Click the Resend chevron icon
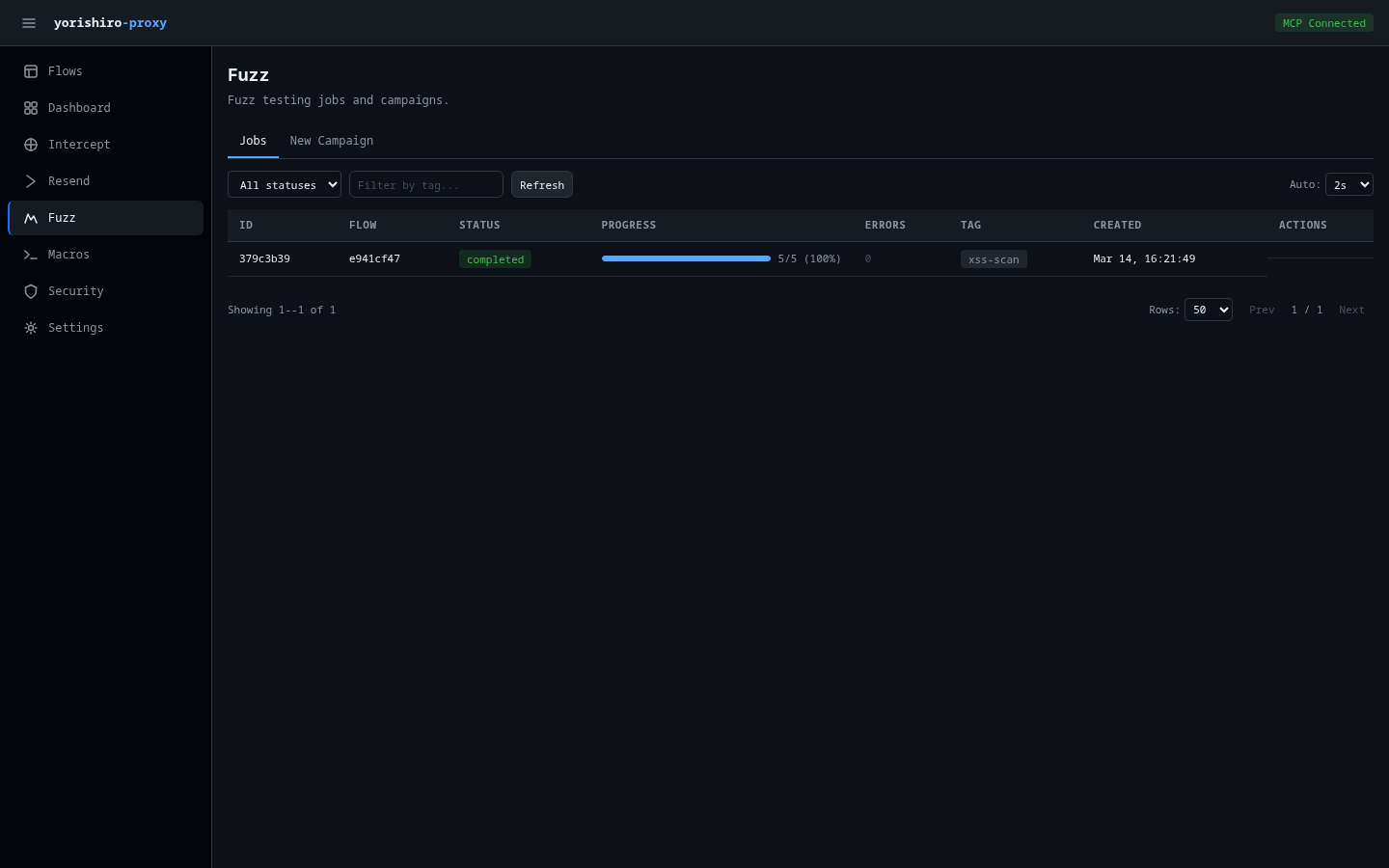The width and height of the screenshot is (1389, 868). tap(31, 181)
